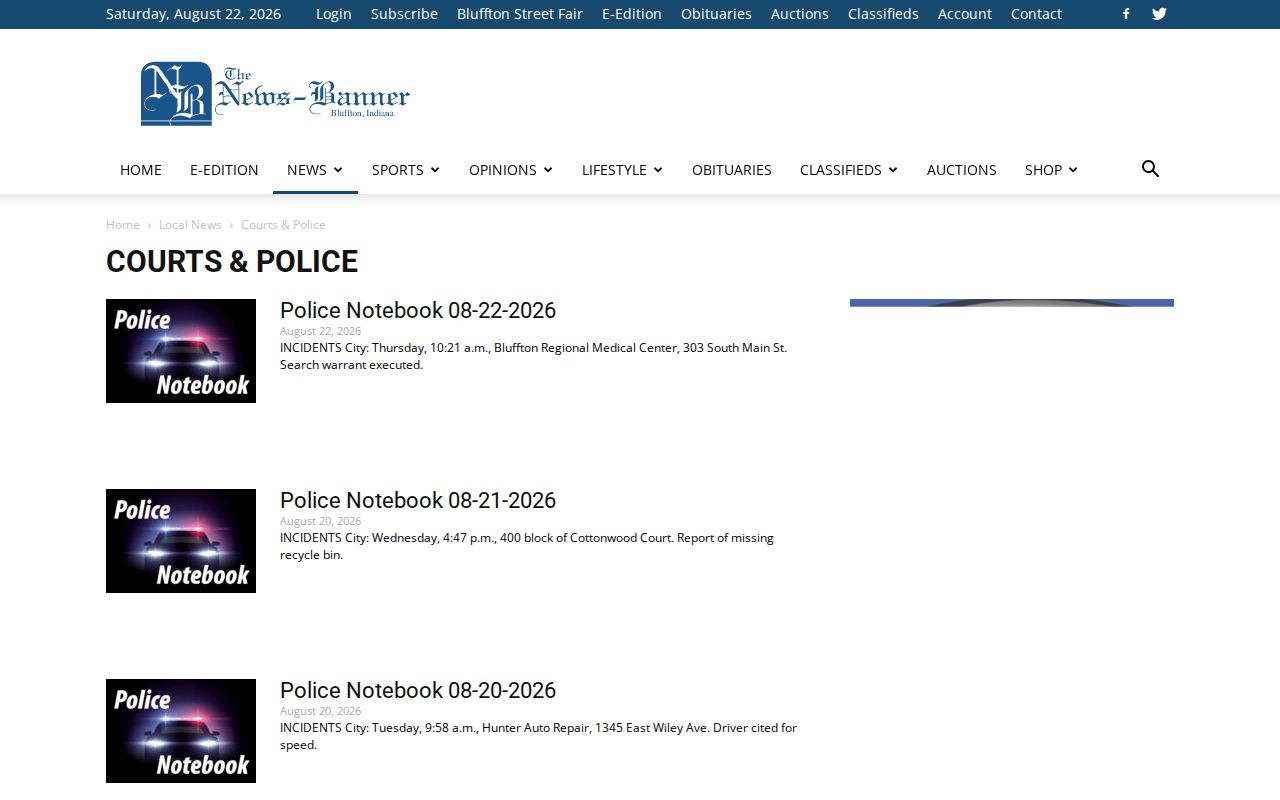Image resolution: width=1280 pixels, height=800 pixels.
Task: Expand the News menu dropdown
Action: [x=315, y=170]
